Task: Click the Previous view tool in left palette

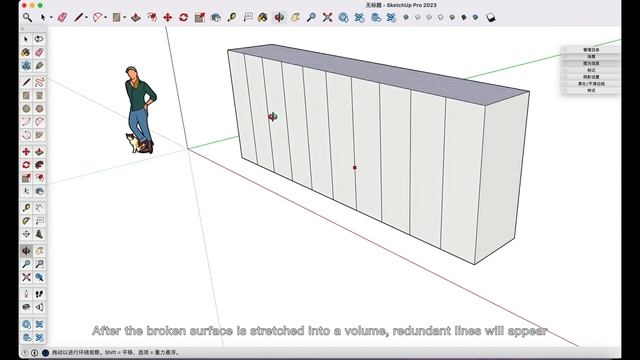Action: click(x=39, y=277)
